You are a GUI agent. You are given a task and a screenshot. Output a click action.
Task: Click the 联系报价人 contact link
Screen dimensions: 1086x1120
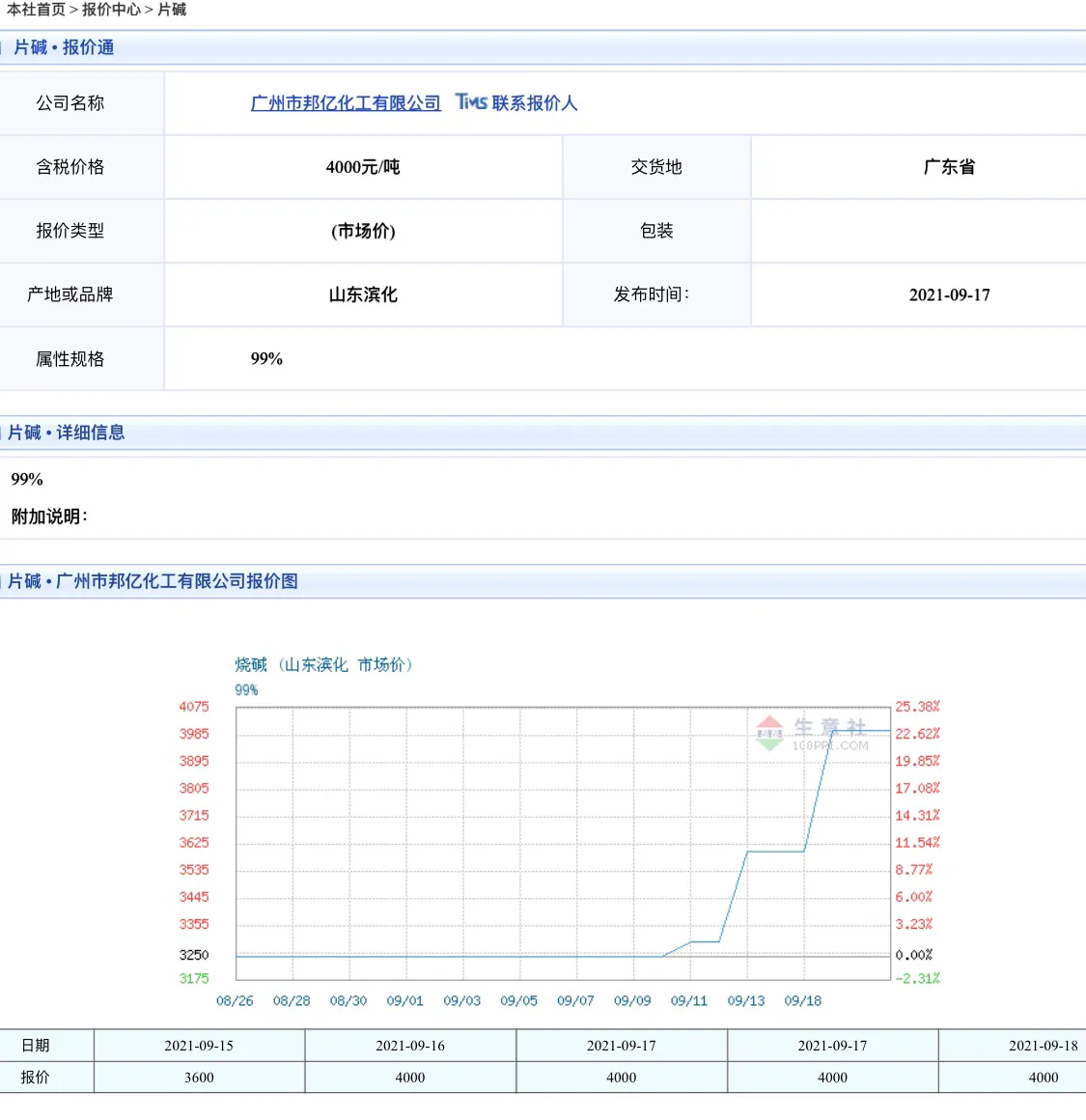tap(535, 103)
